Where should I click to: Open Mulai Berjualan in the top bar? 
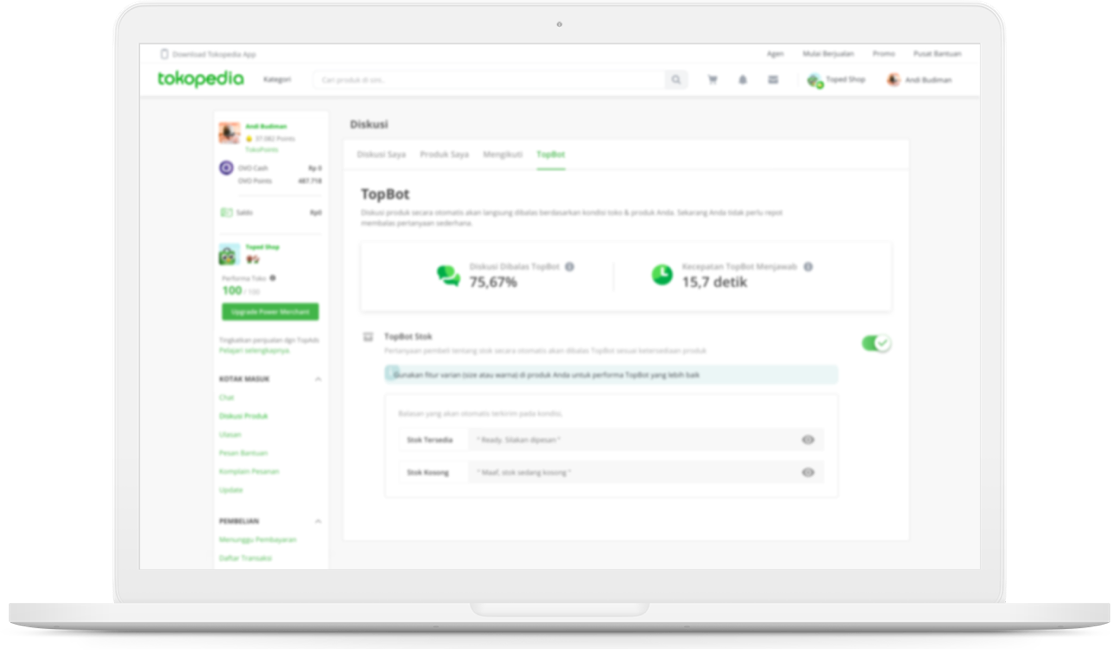(x=828, y=54)
